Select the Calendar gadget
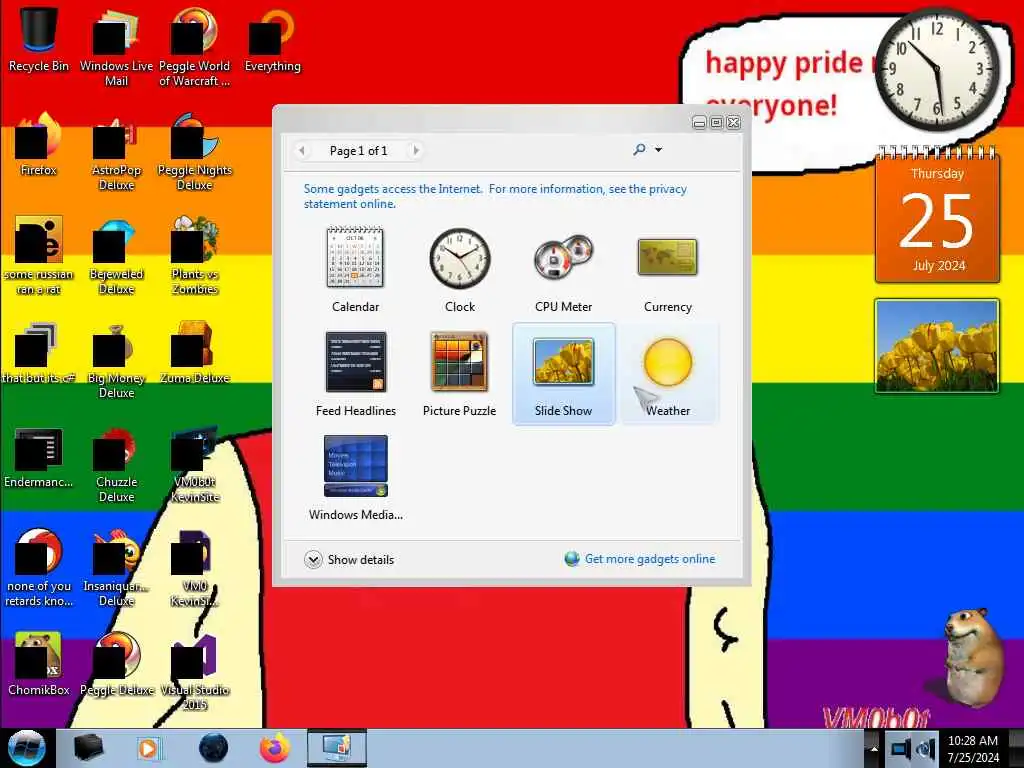Screen dimensions: 1024x768 355,270
